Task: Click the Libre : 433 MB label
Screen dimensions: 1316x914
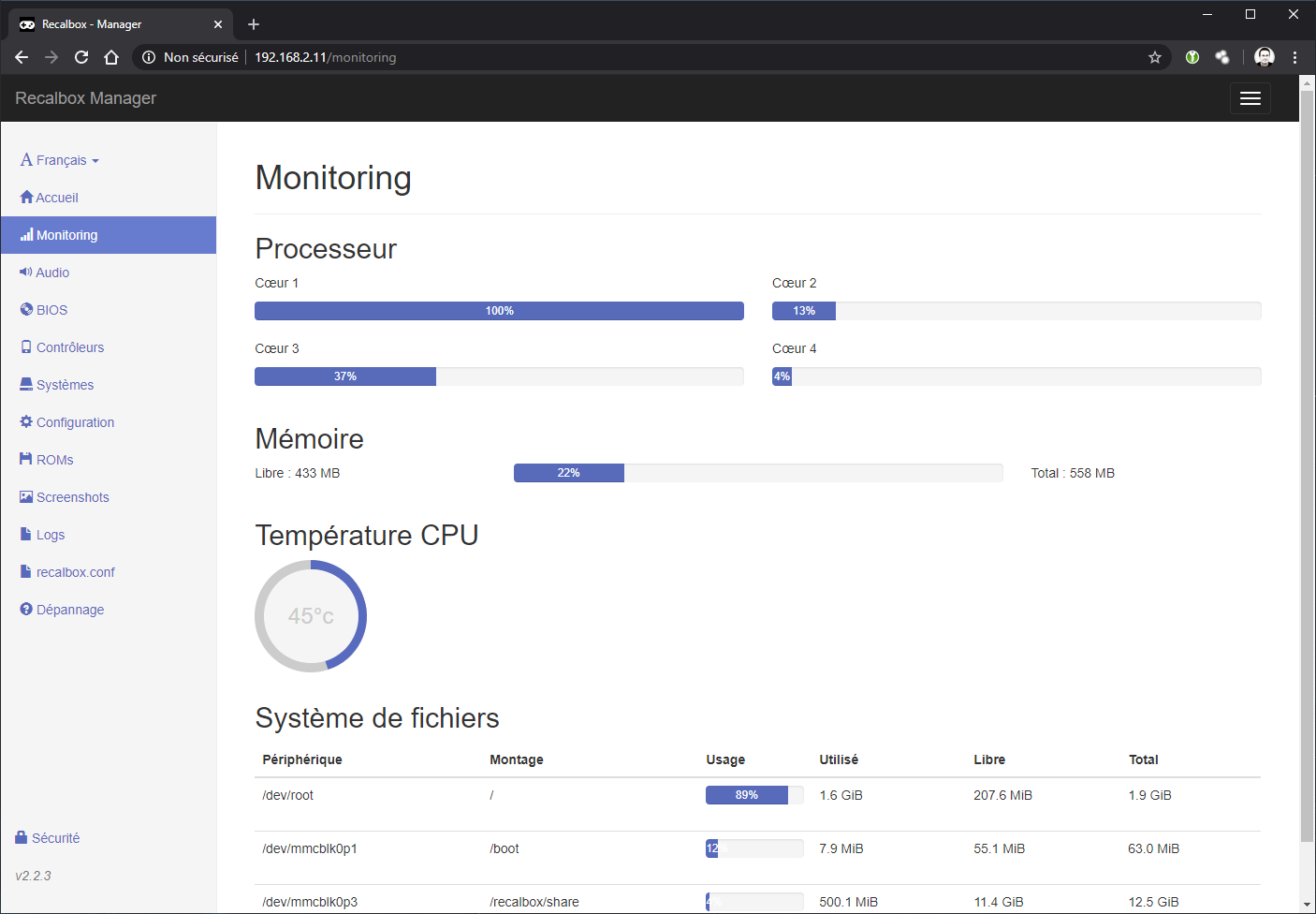Action: point(298,473)
